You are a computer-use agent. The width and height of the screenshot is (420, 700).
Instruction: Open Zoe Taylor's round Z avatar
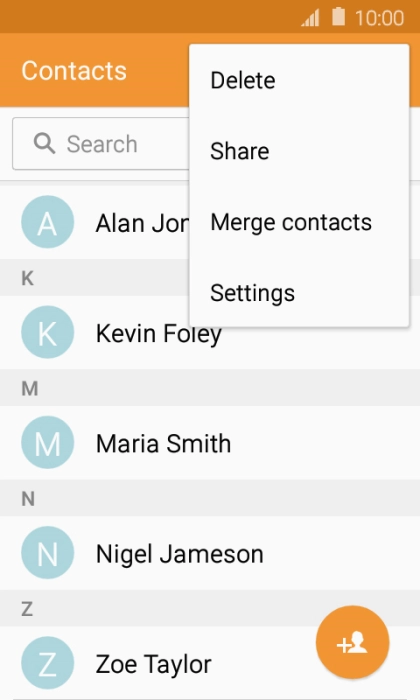47,663
